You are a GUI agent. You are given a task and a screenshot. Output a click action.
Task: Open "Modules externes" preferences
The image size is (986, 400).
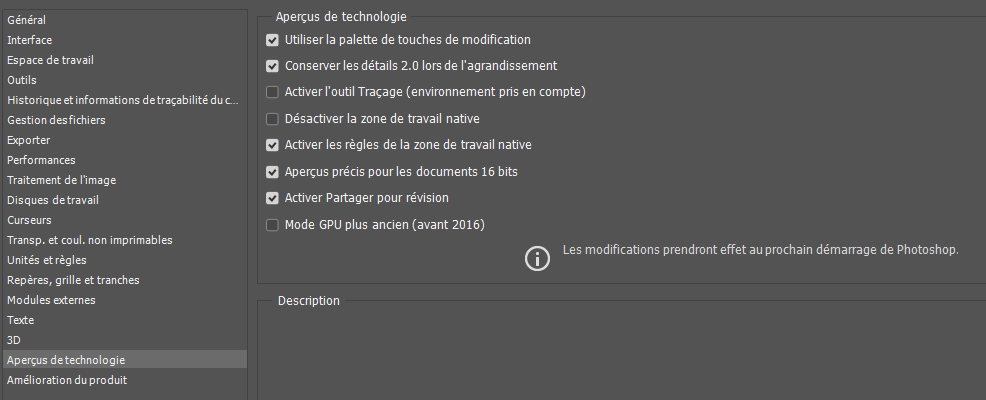click(51, 300)
